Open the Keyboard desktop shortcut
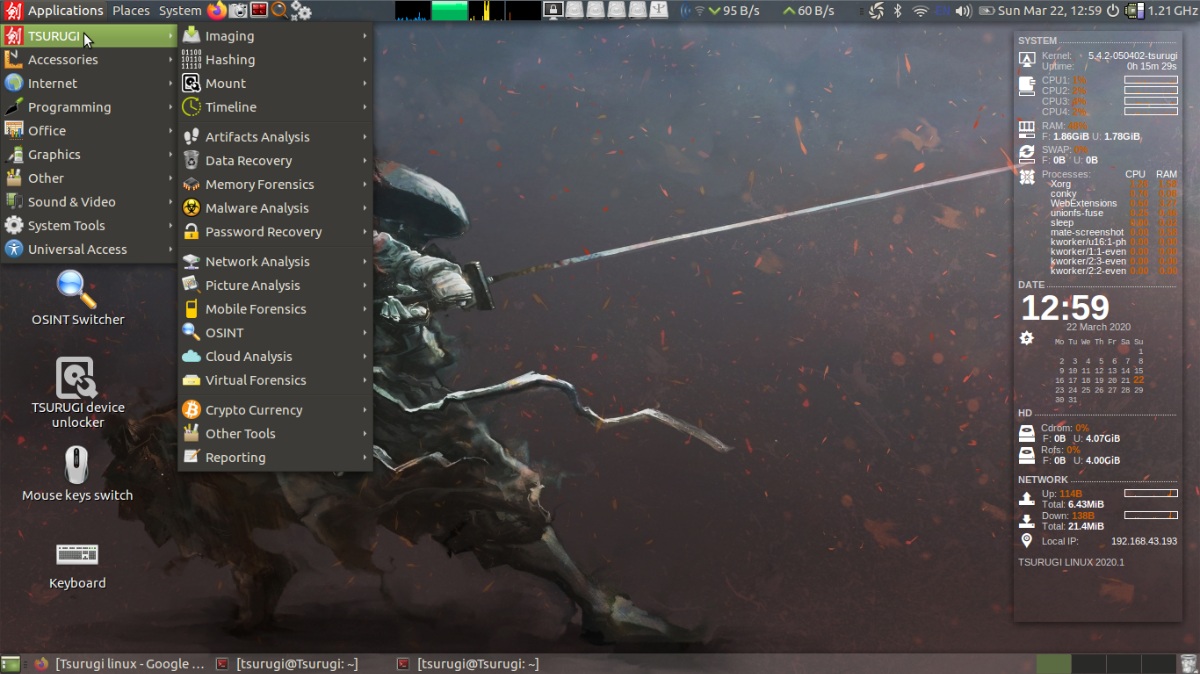 (78, 566)
